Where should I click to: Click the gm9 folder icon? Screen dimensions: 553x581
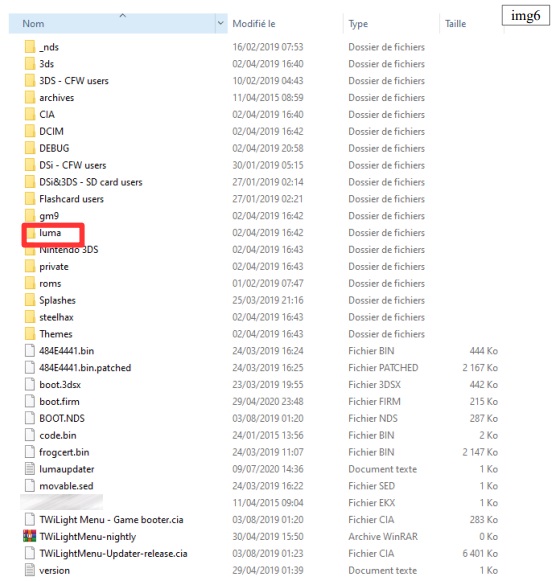30,216
